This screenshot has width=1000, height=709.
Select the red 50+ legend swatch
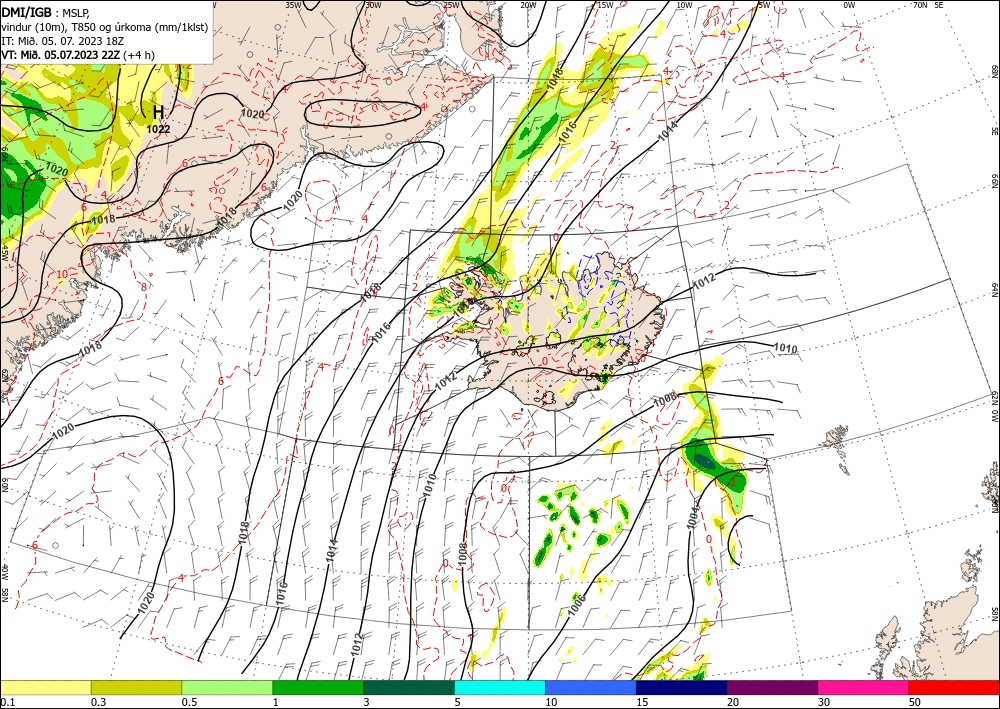[954, 687]
